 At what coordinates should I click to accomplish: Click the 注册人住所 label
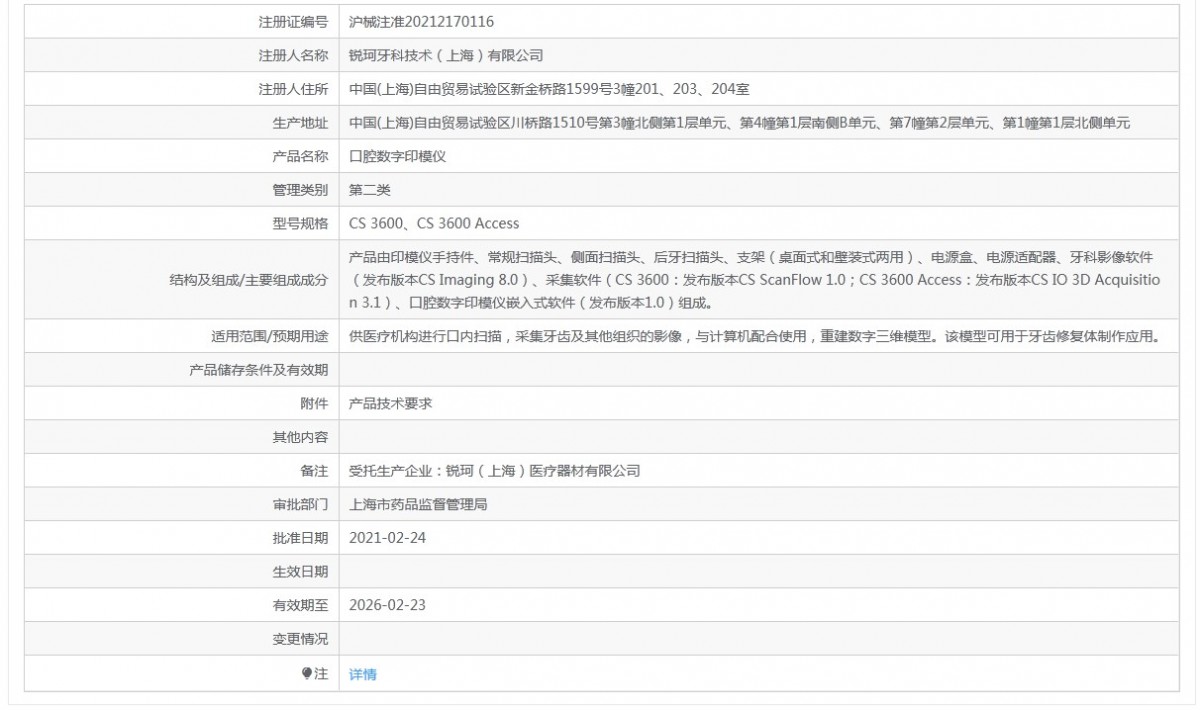click(x=293, y=89)
